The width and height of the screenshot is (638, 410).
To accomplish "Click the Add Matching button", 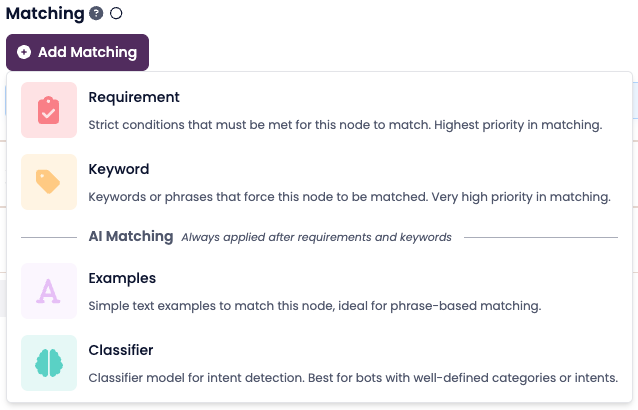I will click(77, 52).
